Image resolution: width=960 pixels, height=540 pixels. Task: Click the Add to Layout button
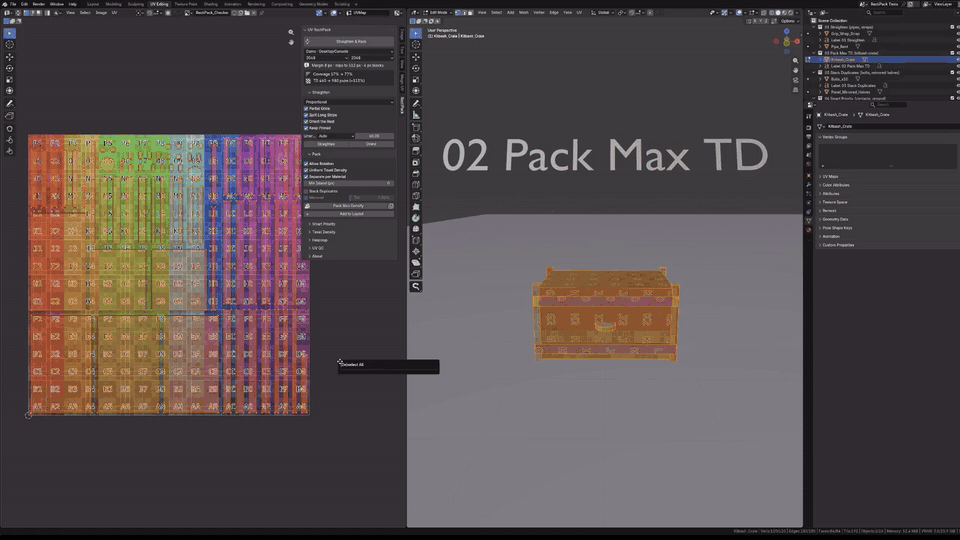349,214
